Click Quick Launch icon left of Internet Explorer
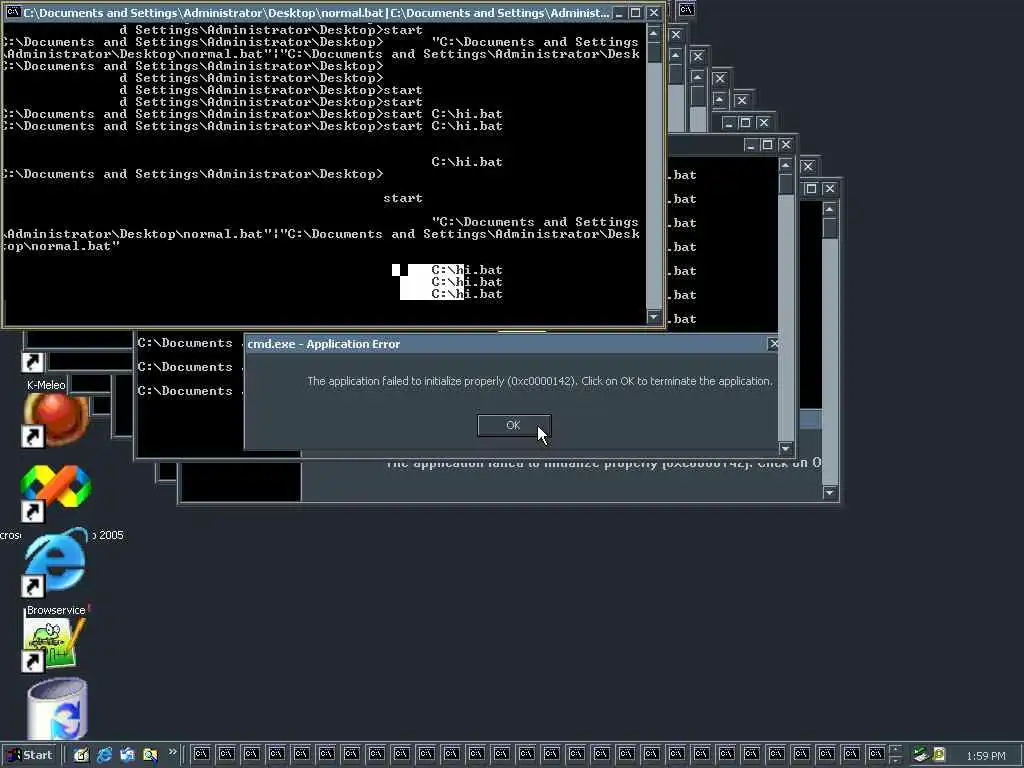The width and height of the screenshot is (1024, 768). pos(81,755)
